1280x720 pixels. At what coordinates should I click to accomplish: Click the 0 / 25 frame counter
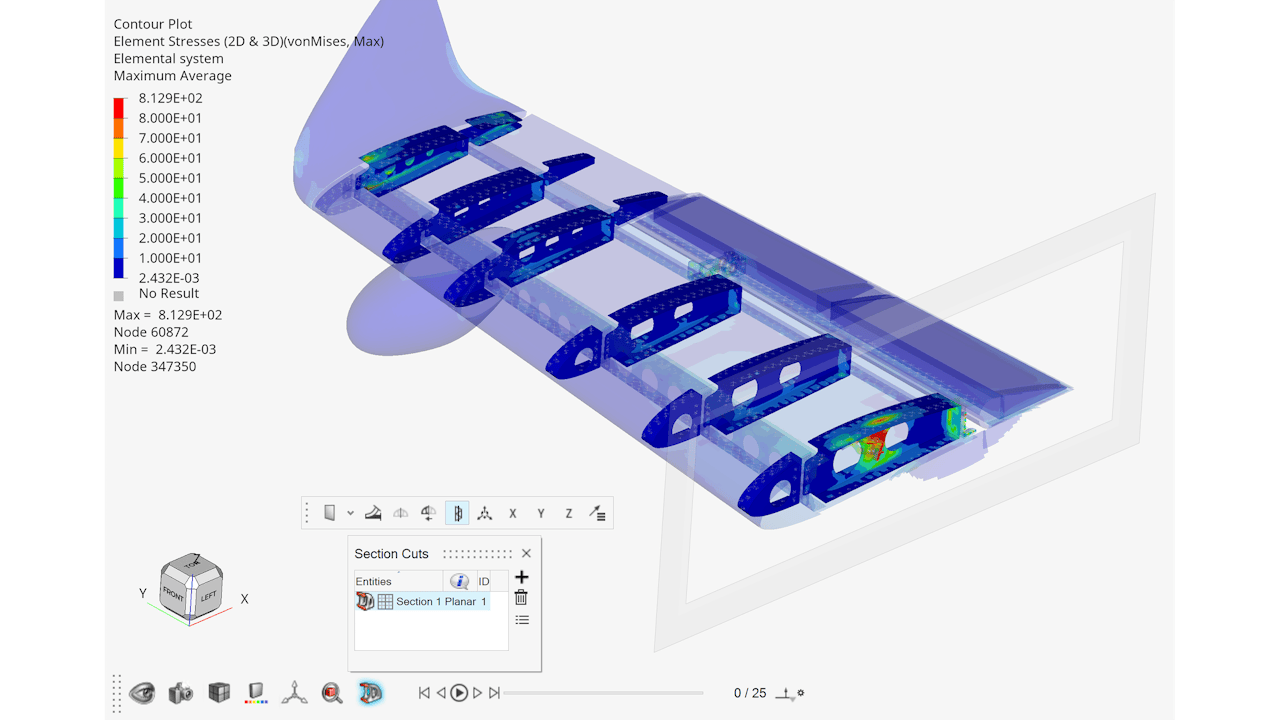tap(750, 693)
